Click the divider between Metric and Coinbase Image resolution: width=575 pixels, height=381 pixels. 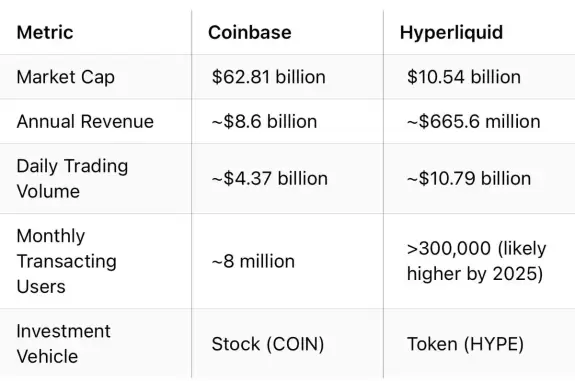[x=191, y=194]
